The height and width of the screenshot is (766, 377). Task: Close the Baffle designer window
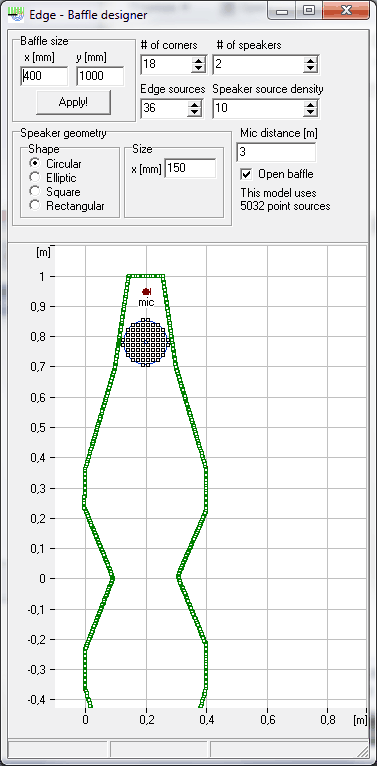tap(346, 11)
